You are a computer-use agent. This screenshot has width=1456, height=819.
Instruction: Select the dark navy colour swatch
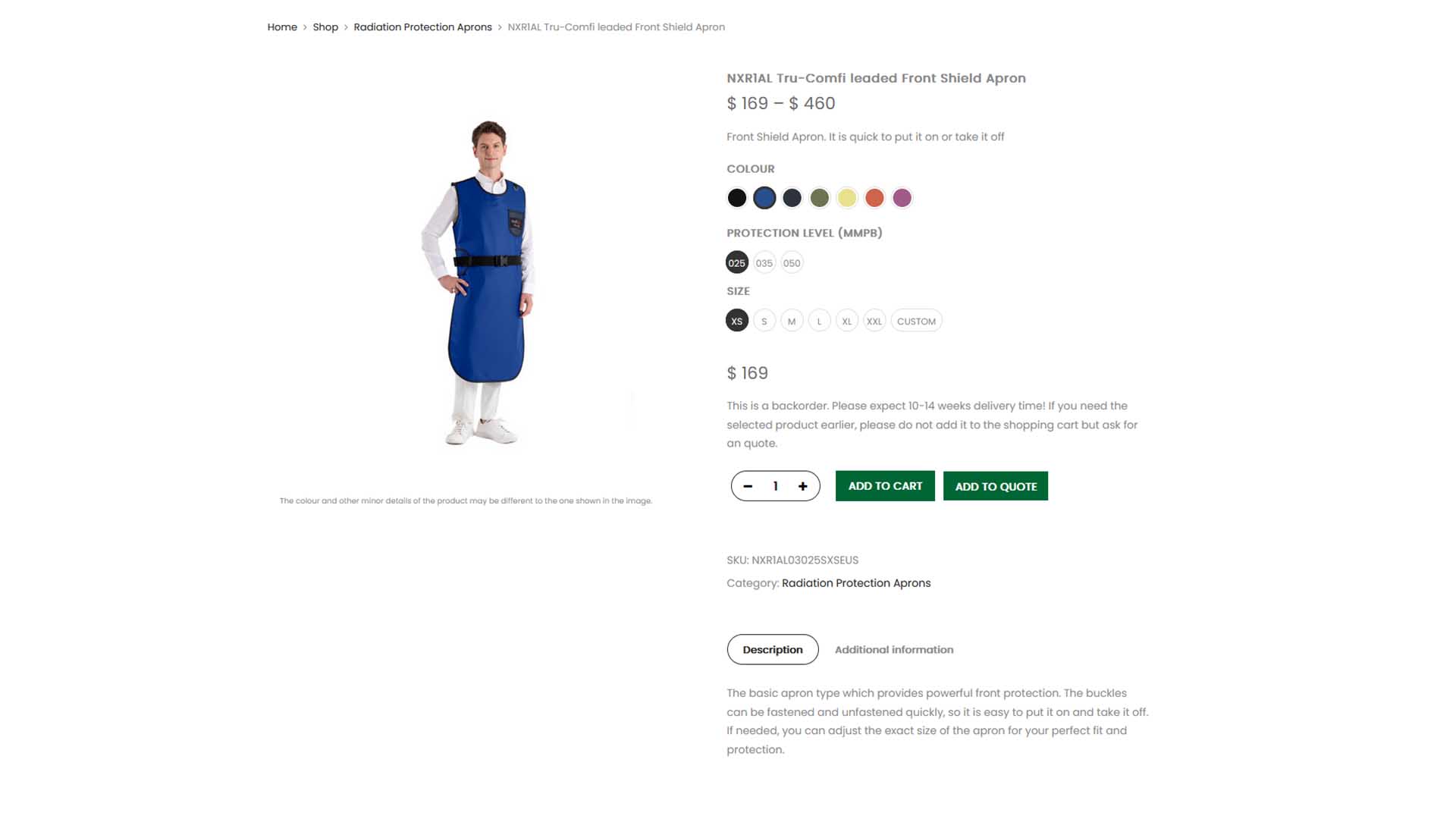792,198
